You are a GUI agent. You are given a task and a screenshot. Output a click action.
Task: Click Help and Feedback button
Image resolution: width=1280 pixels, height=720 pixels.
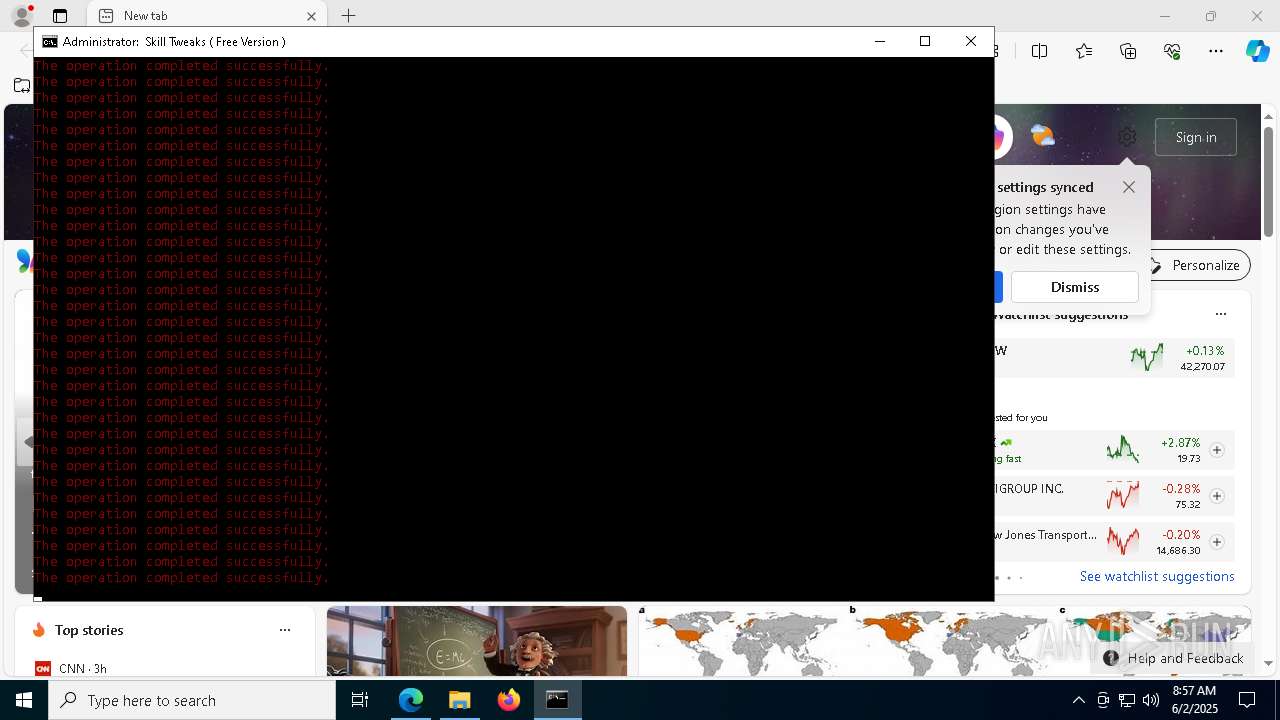tap(1174, 658)
